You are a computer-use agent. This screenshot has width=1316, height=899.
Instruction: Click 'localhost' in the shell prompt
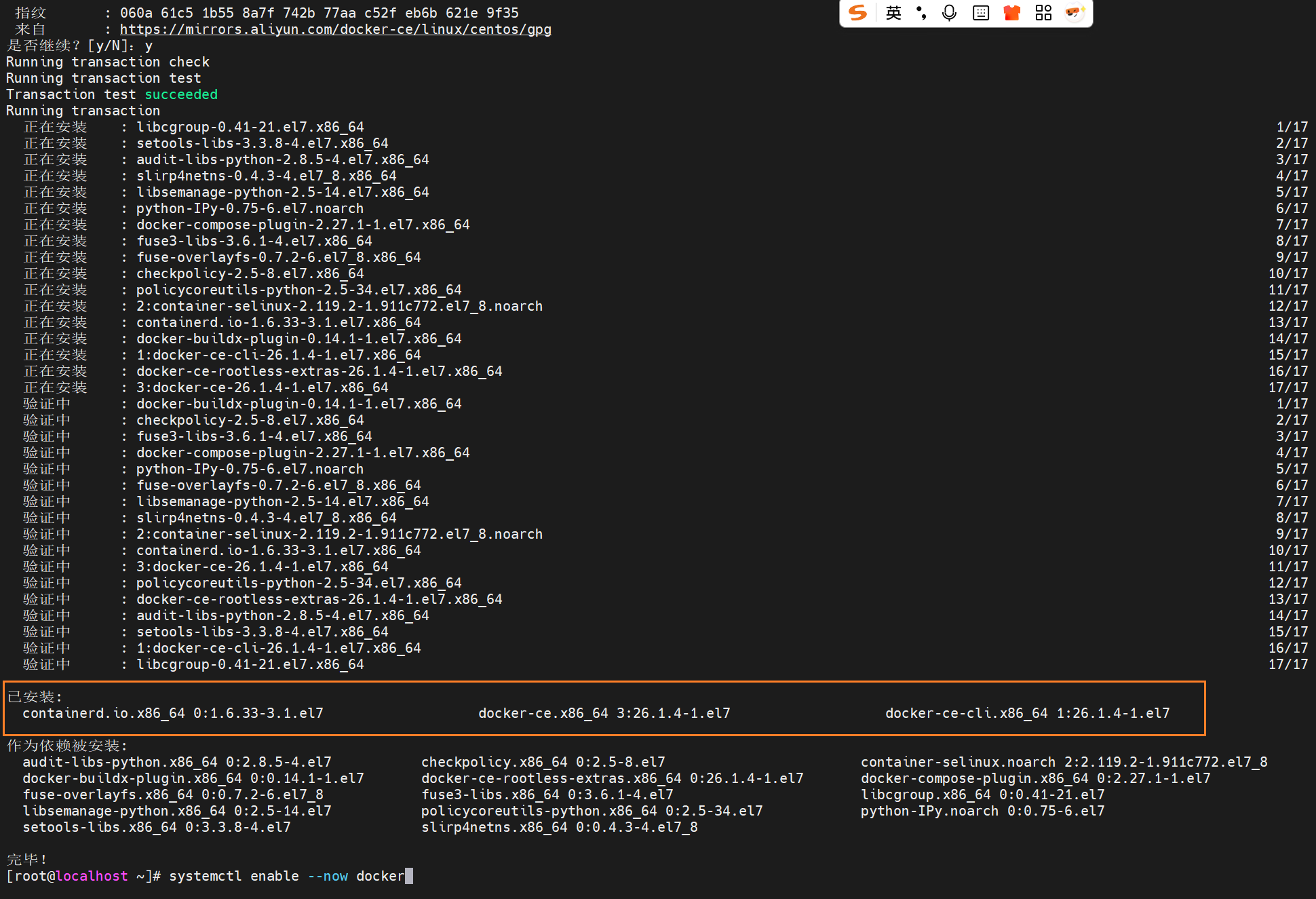click(x=92, y=876)
